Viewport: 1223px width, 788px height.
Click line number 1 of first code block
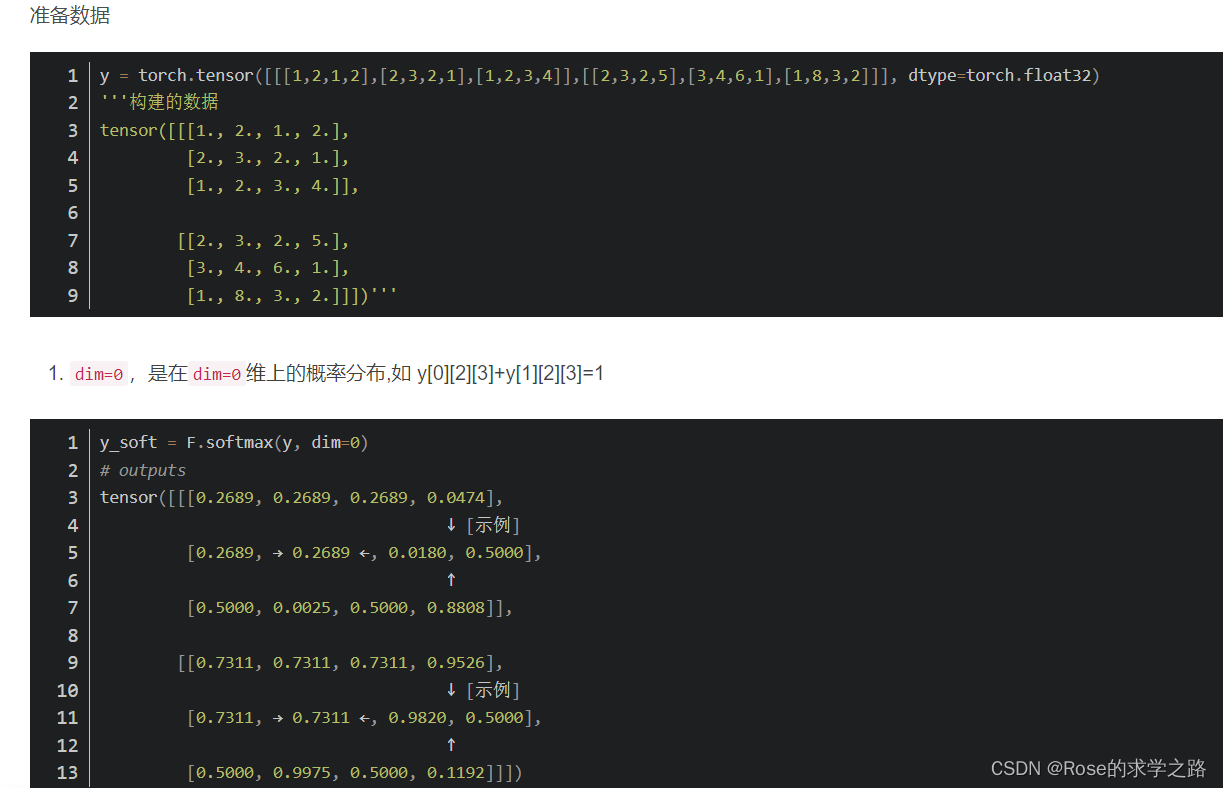tap(72, 74)
